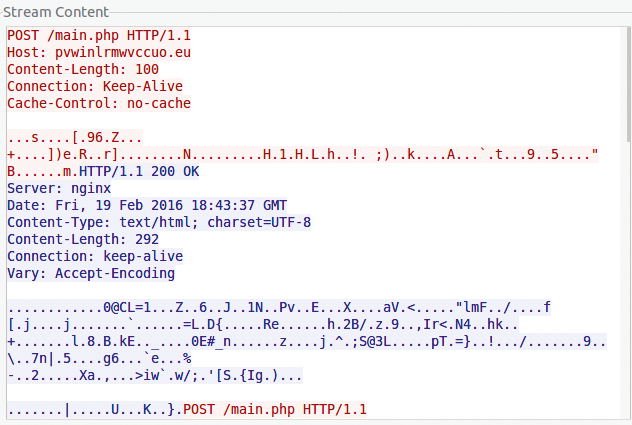Select the Host: pvwinlrmwvccuo.eu header line
This screenshot has height=425, width=632.
tap(98, 52)
